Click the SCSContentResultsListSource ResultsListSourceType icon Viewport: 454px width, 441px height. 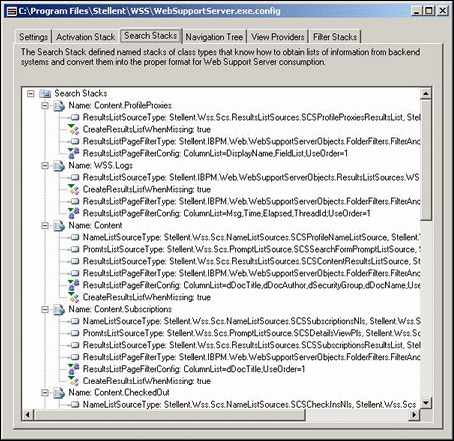pyautogui.click(x=75, y=261)
